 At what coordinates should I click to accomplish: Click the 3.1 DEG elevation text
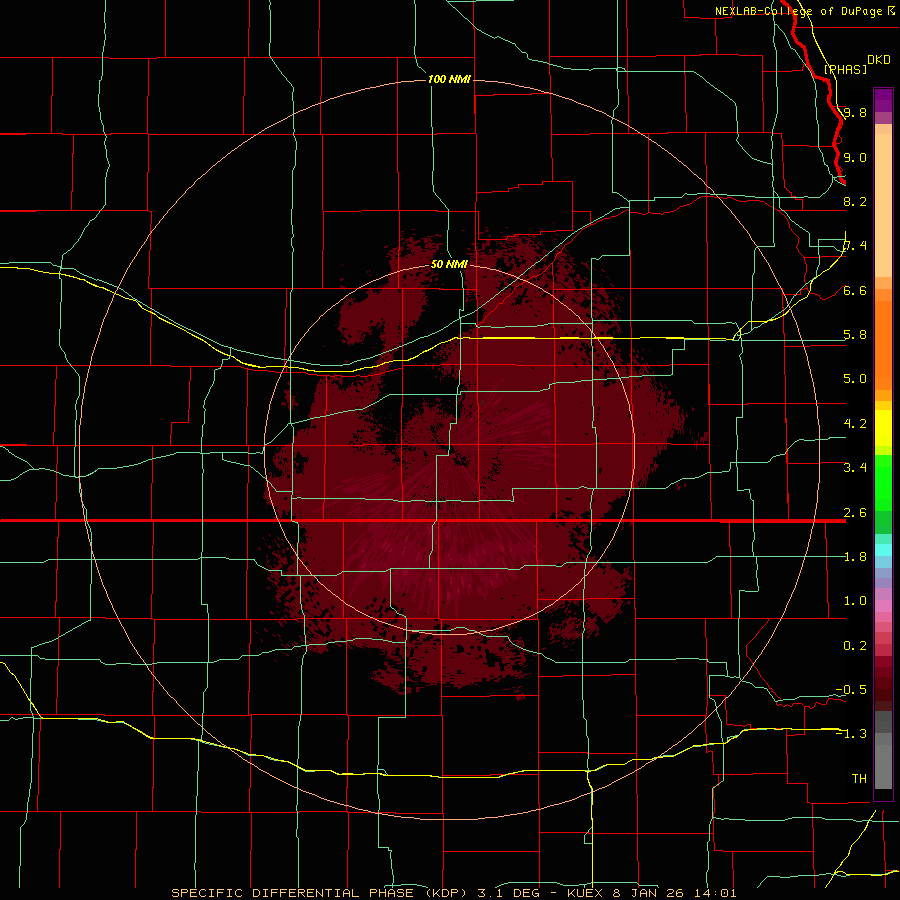(x=509, y=893)
